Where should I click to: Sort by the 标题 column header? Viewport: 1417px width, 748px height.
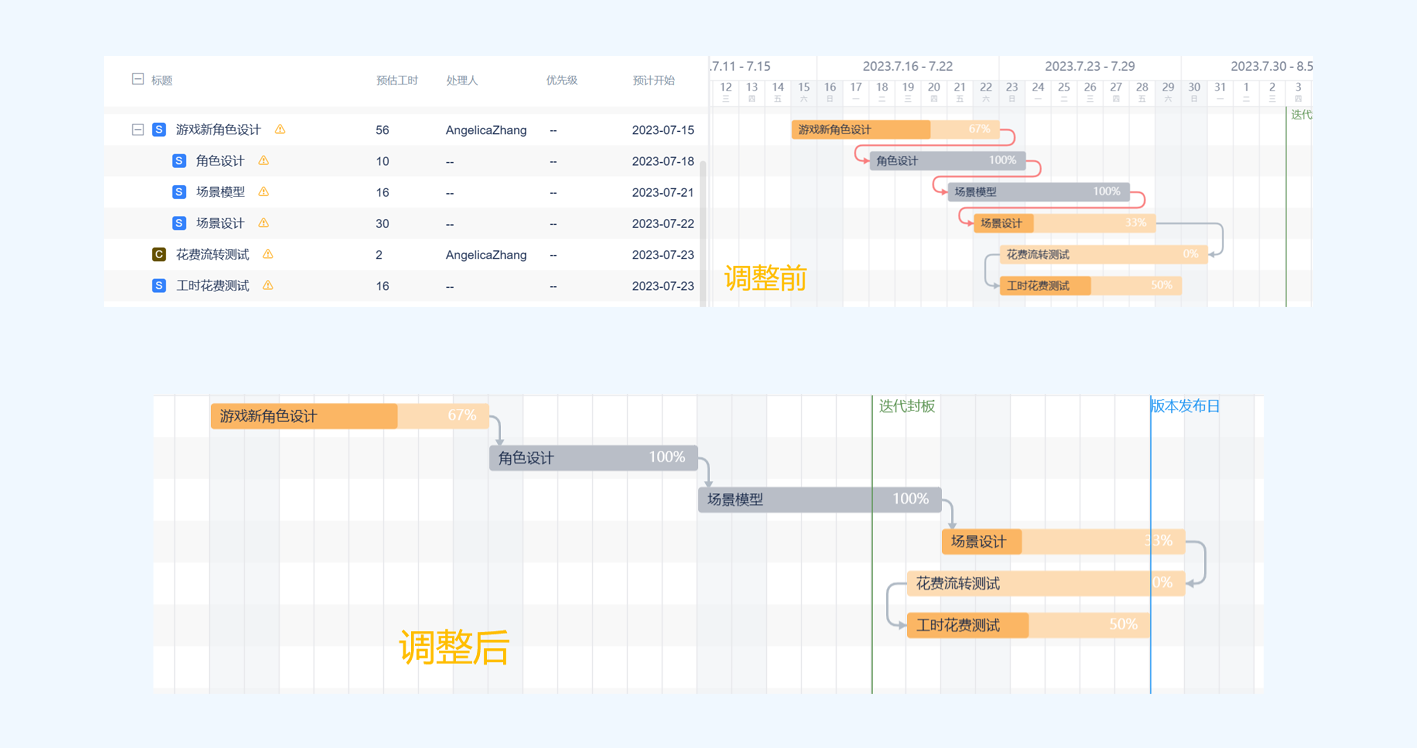[162, 80]
